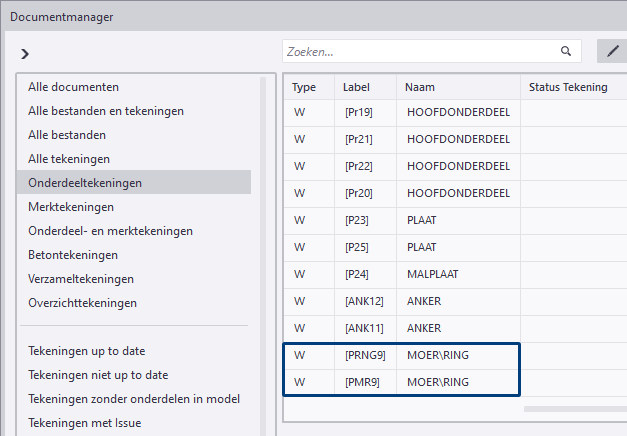Click the horizontal scrollbar under the table
This screenshot has height=436, width=627.
tap(574, 409)
